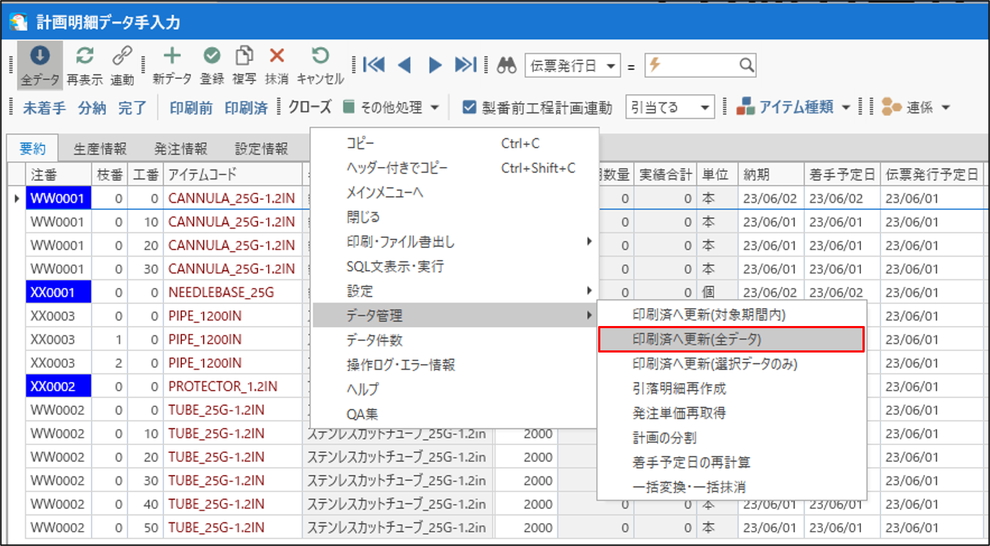
Task: Open the 引当てる combo box
Action: pos(670,107)
